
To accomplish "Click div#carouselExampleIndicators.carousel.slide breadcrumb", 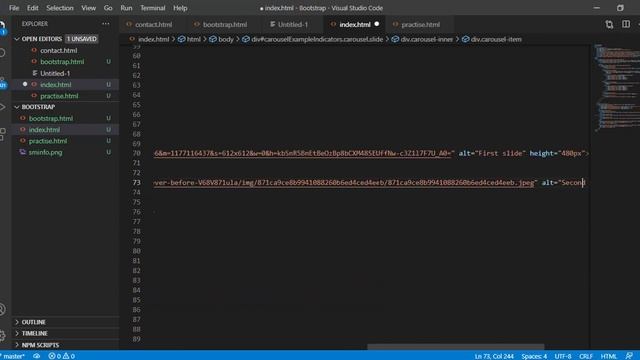I will click(x=317, y=39).
